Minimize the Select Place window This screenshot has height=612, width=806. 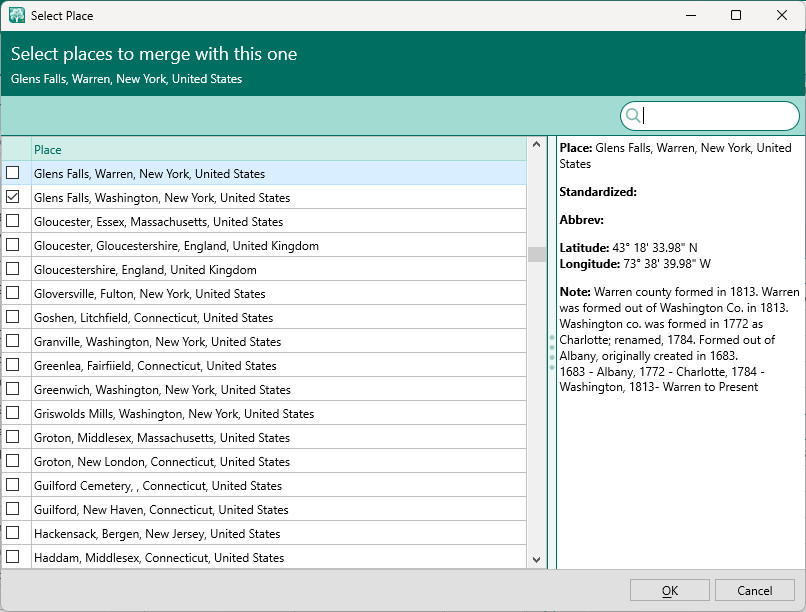[x=691, y=15]
